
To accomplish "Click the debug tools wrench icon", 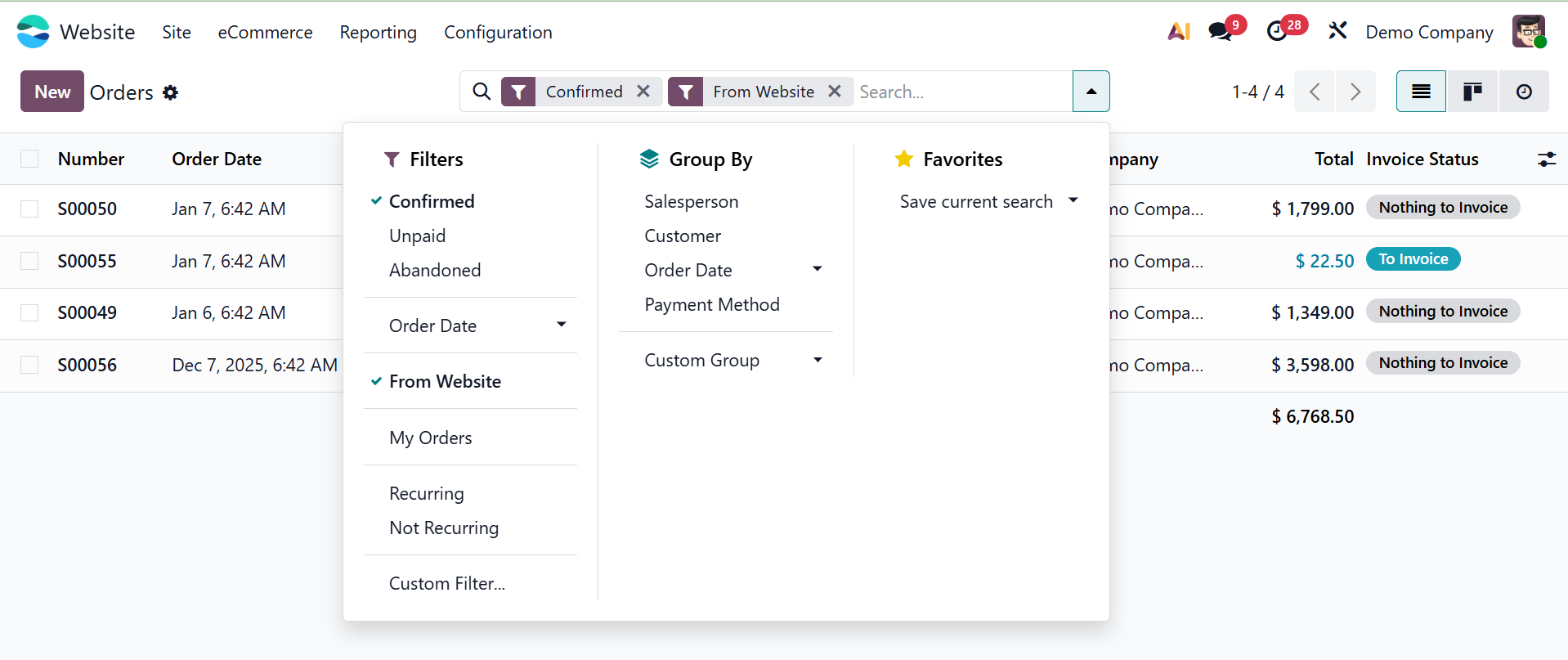I will (1337, 32).
